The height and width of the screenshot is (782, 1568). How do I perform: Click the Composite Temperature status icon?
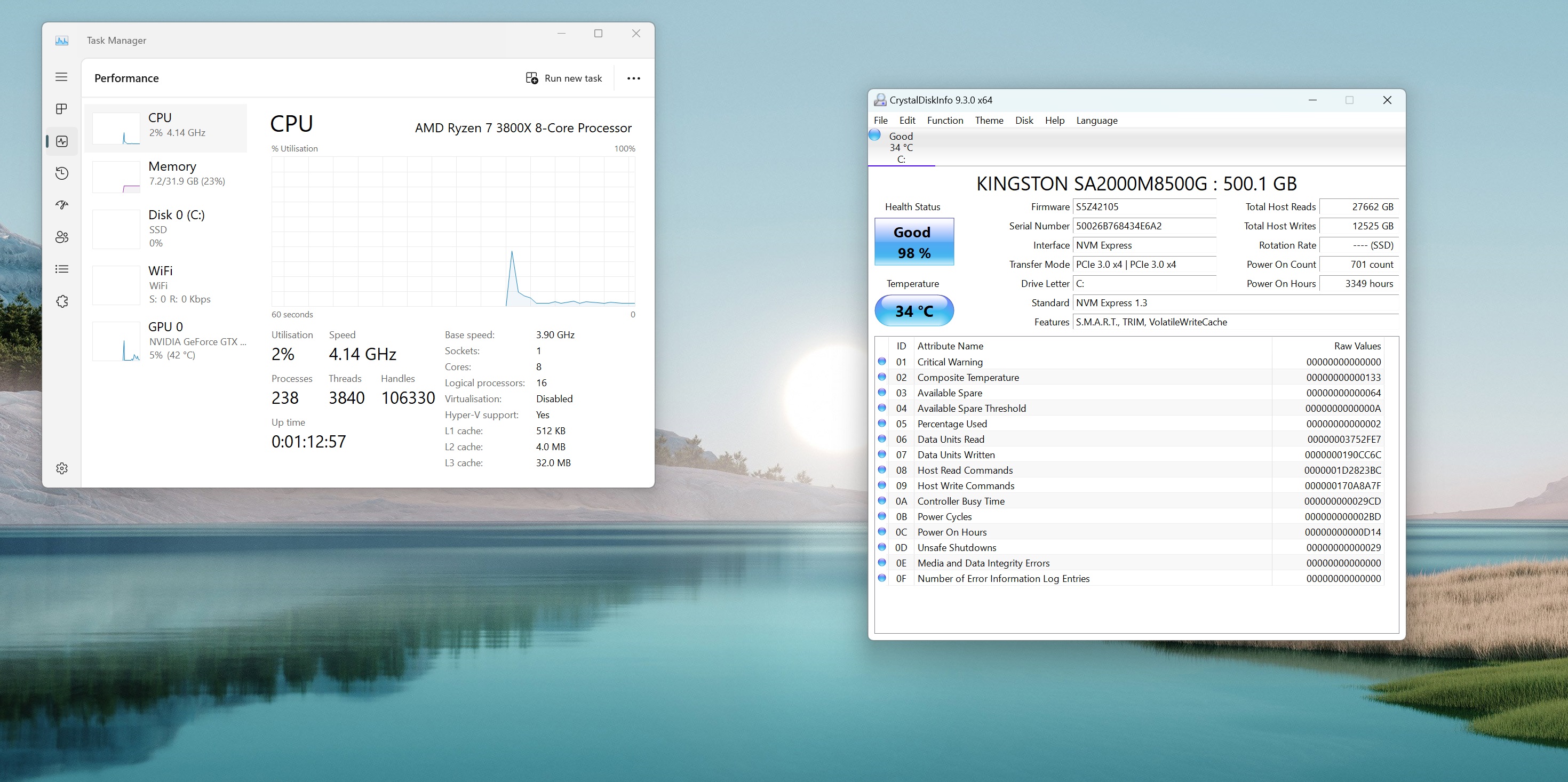click(x=882, y=377)
